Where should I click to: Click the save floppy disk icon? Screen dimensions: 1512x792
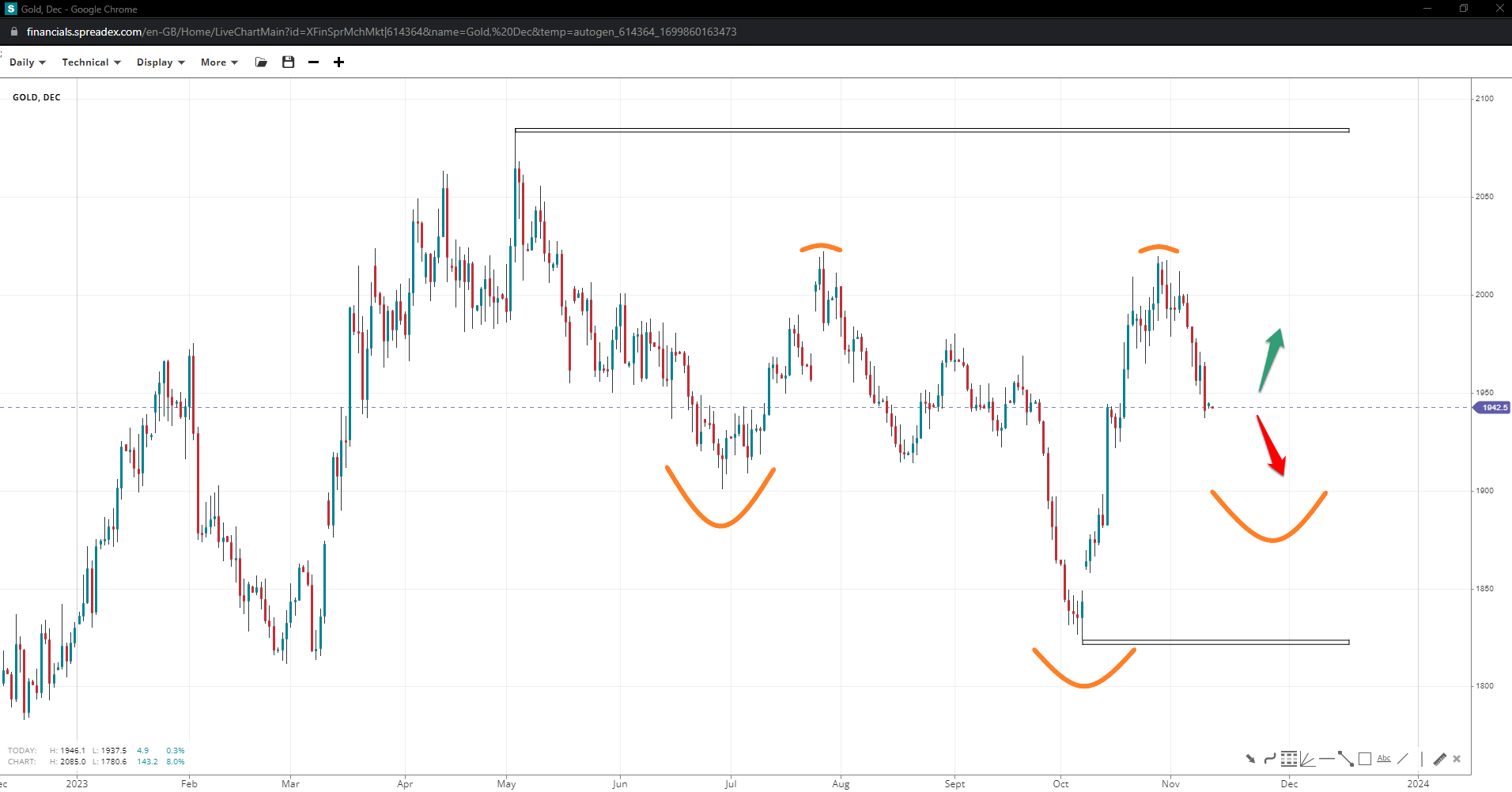(288, 62)
